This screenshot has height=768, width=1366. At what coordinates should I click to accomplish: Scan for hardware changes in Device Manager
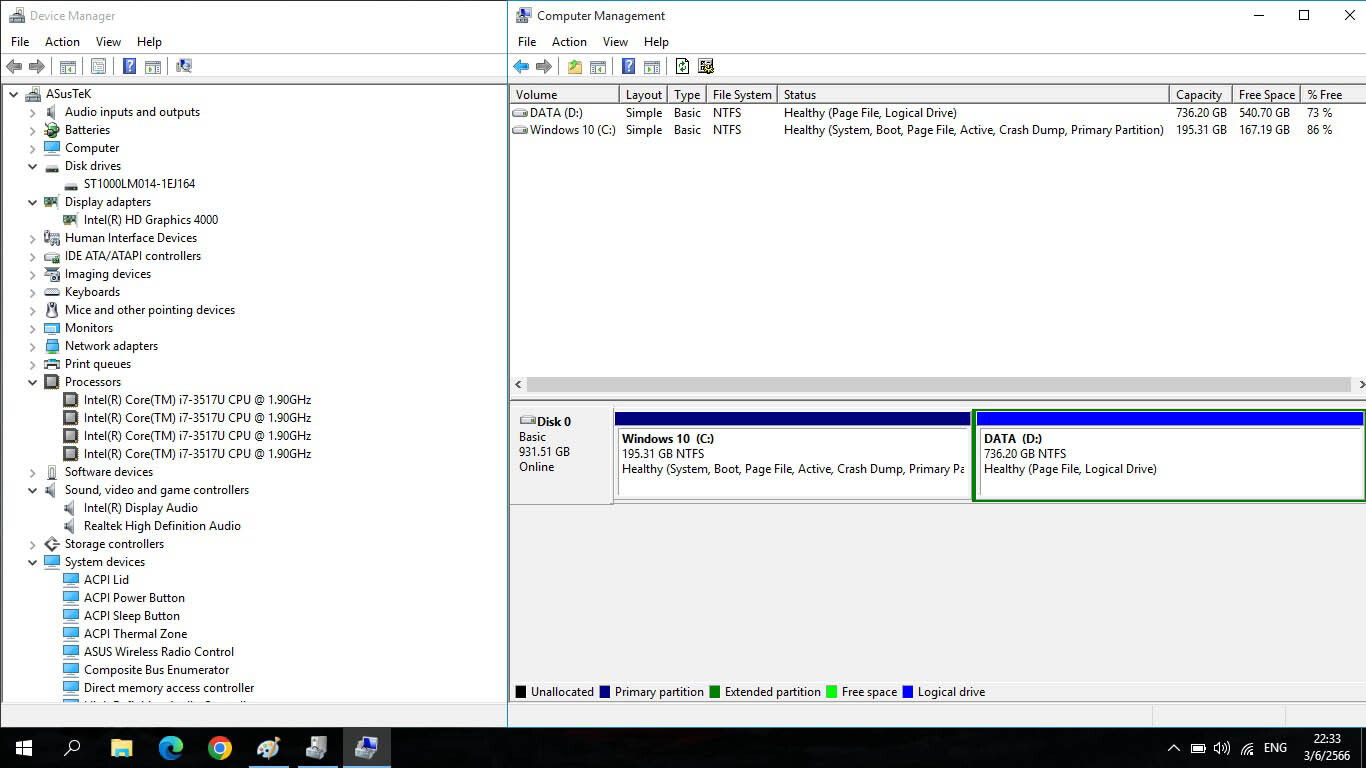[184, 67]
